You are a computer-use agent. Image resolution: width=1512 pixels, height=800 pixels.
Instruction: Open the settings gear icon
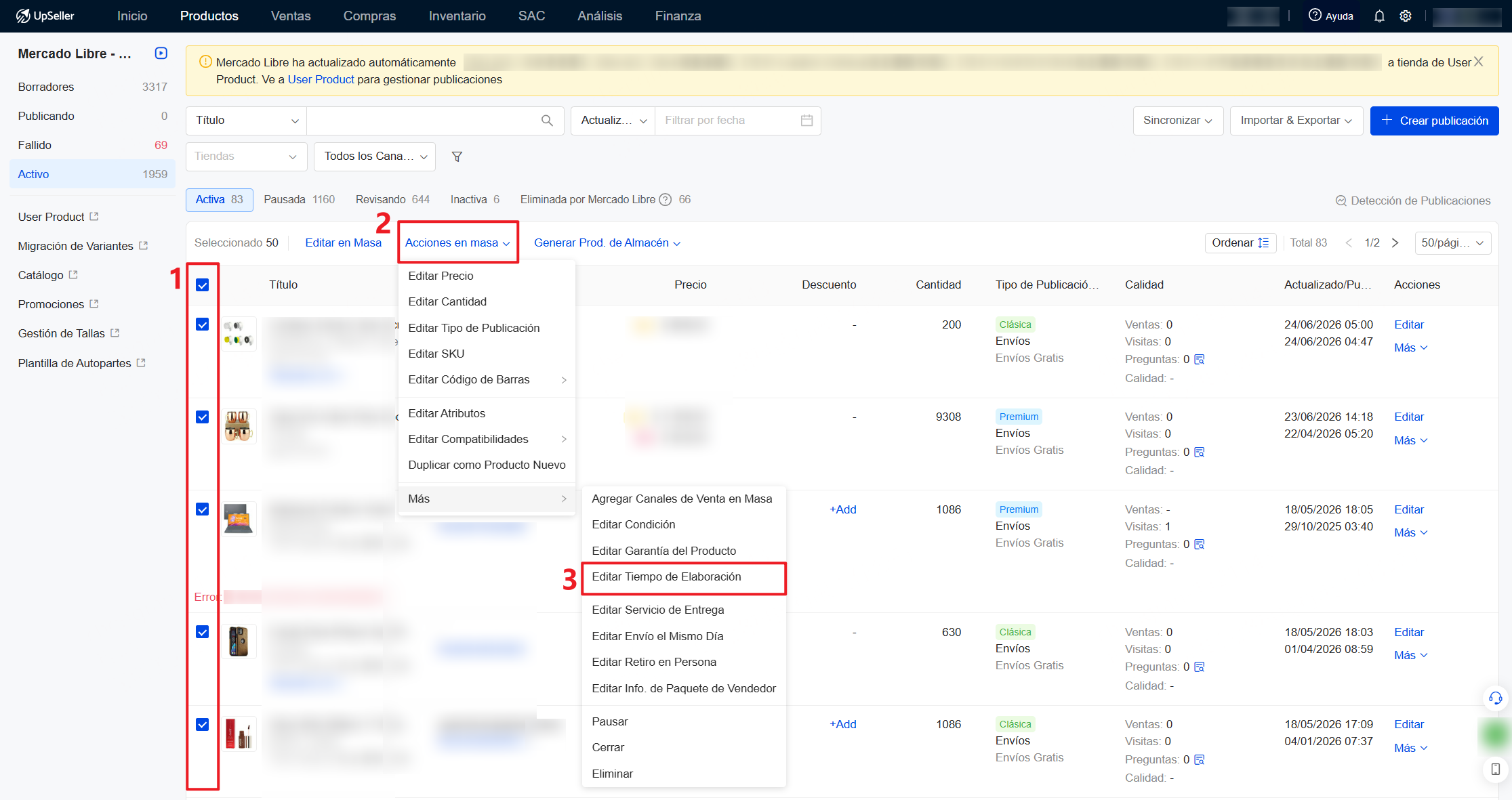tap(1406, 16)
